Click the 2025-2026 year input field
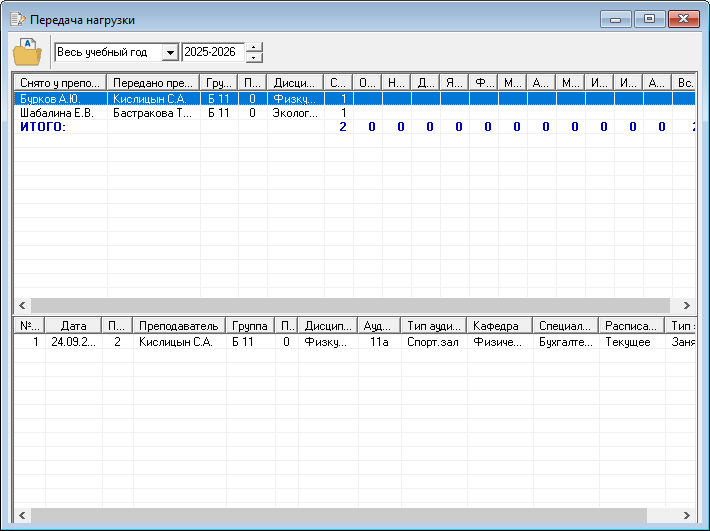Screen dimensions: 710x531 (213, 52)
